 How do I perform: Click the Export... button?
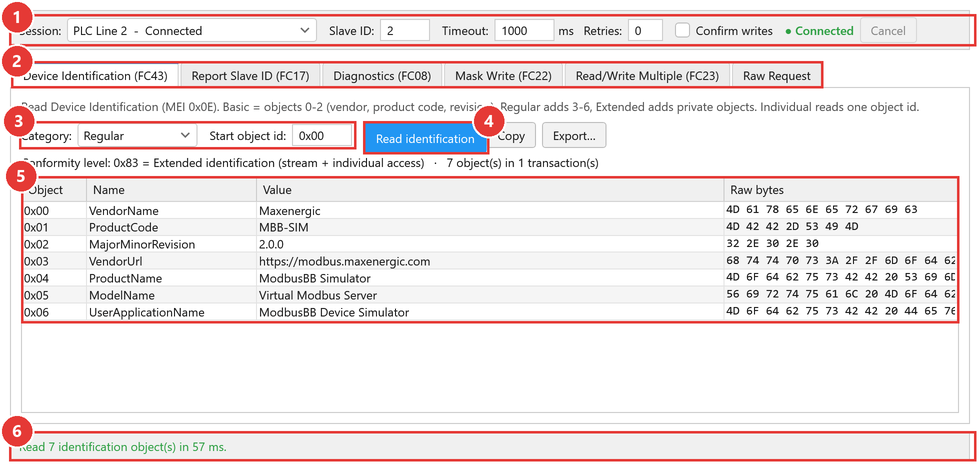pos(574,136)
